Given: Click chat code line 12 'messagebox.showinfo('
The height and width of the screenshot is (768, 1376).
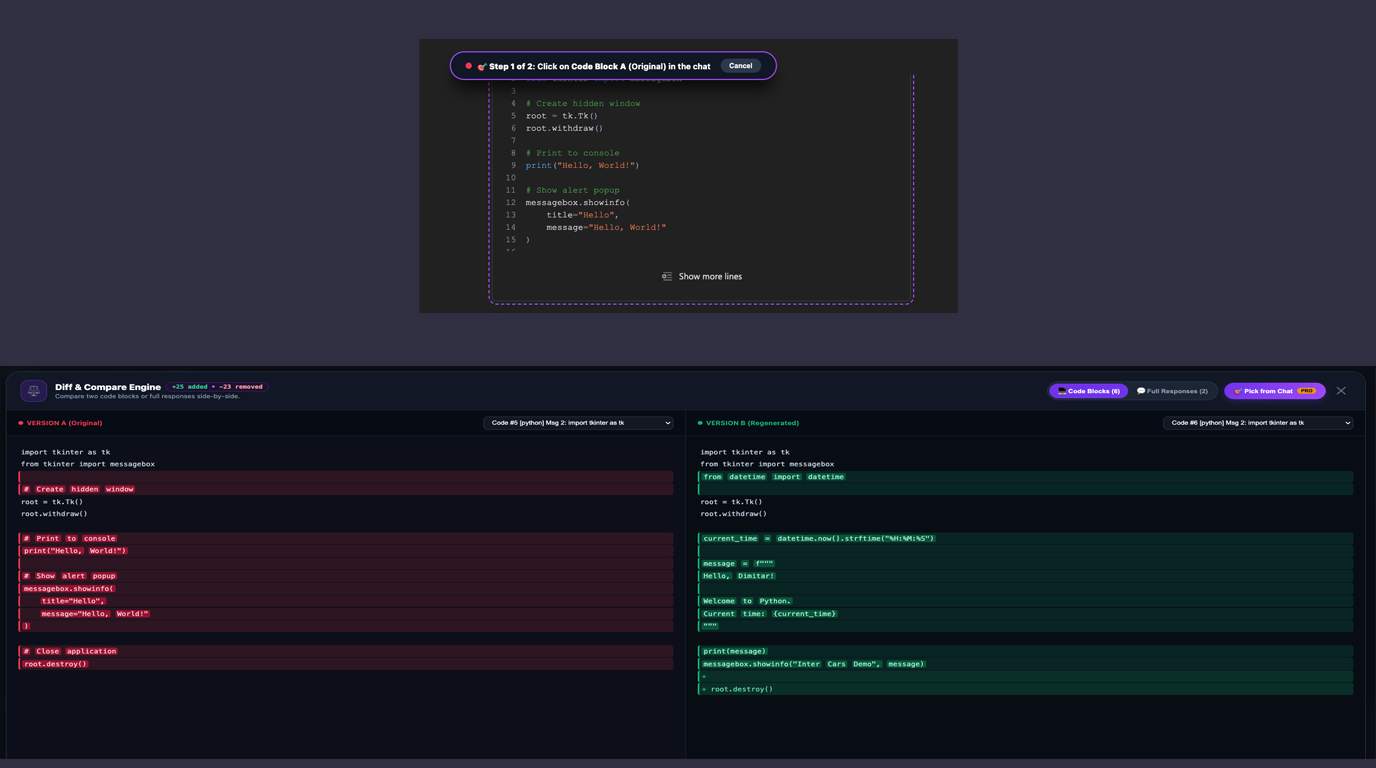Looking at the screenshot, I should coord(578,203).
